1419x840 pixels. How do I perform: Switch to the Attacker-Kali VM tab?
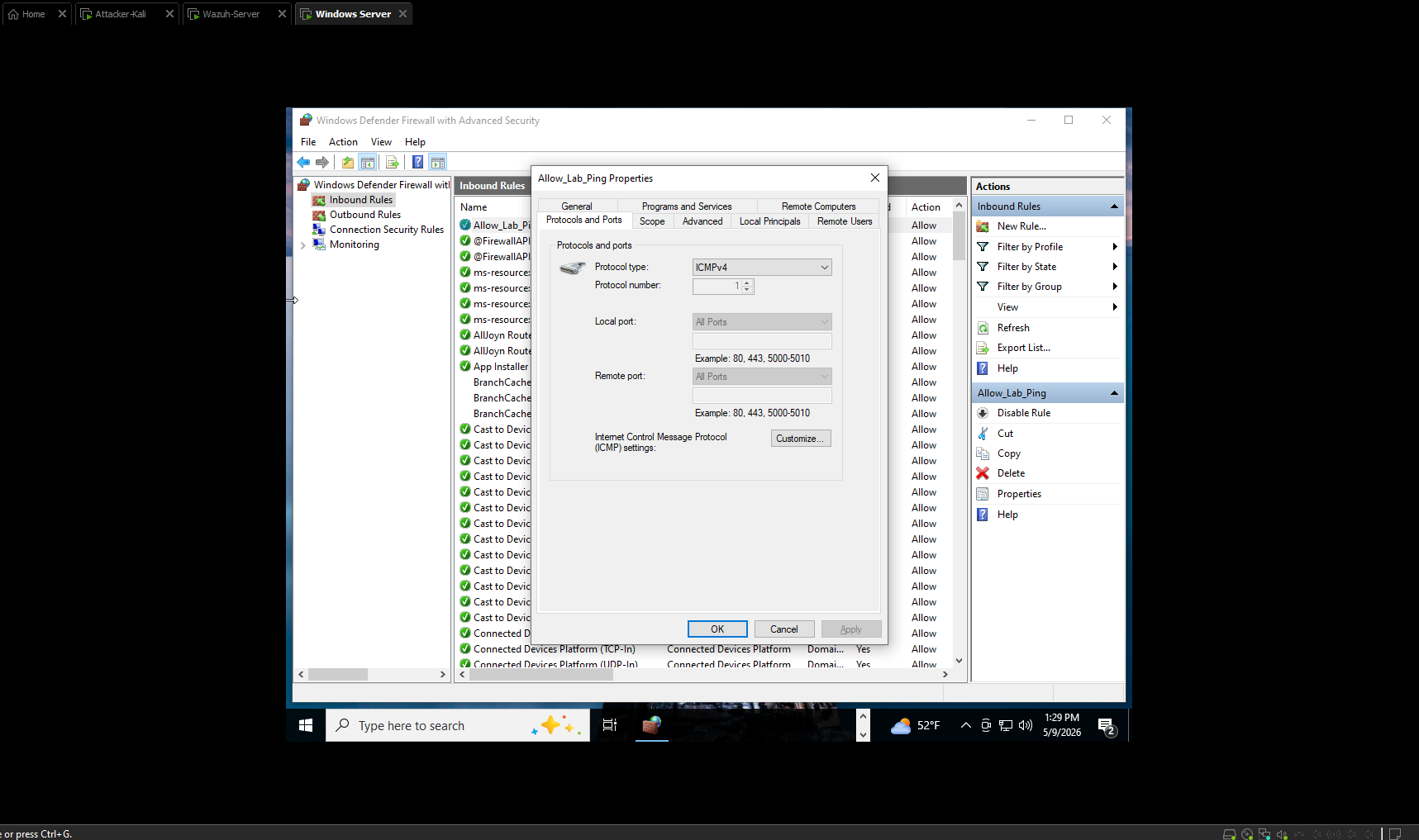(x=121, y=14)
